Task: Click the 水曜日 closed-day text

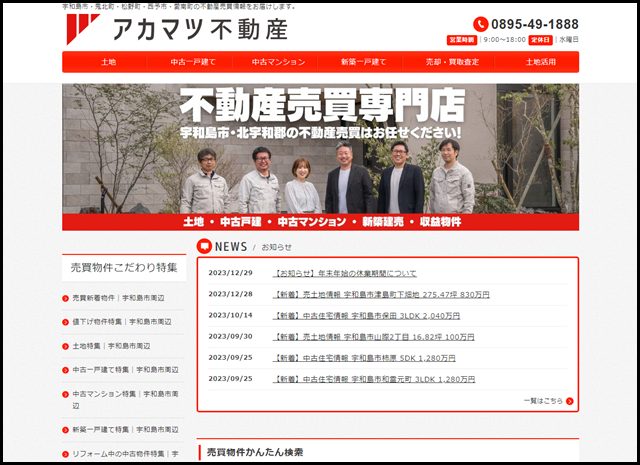Action: tap(569, 40)
